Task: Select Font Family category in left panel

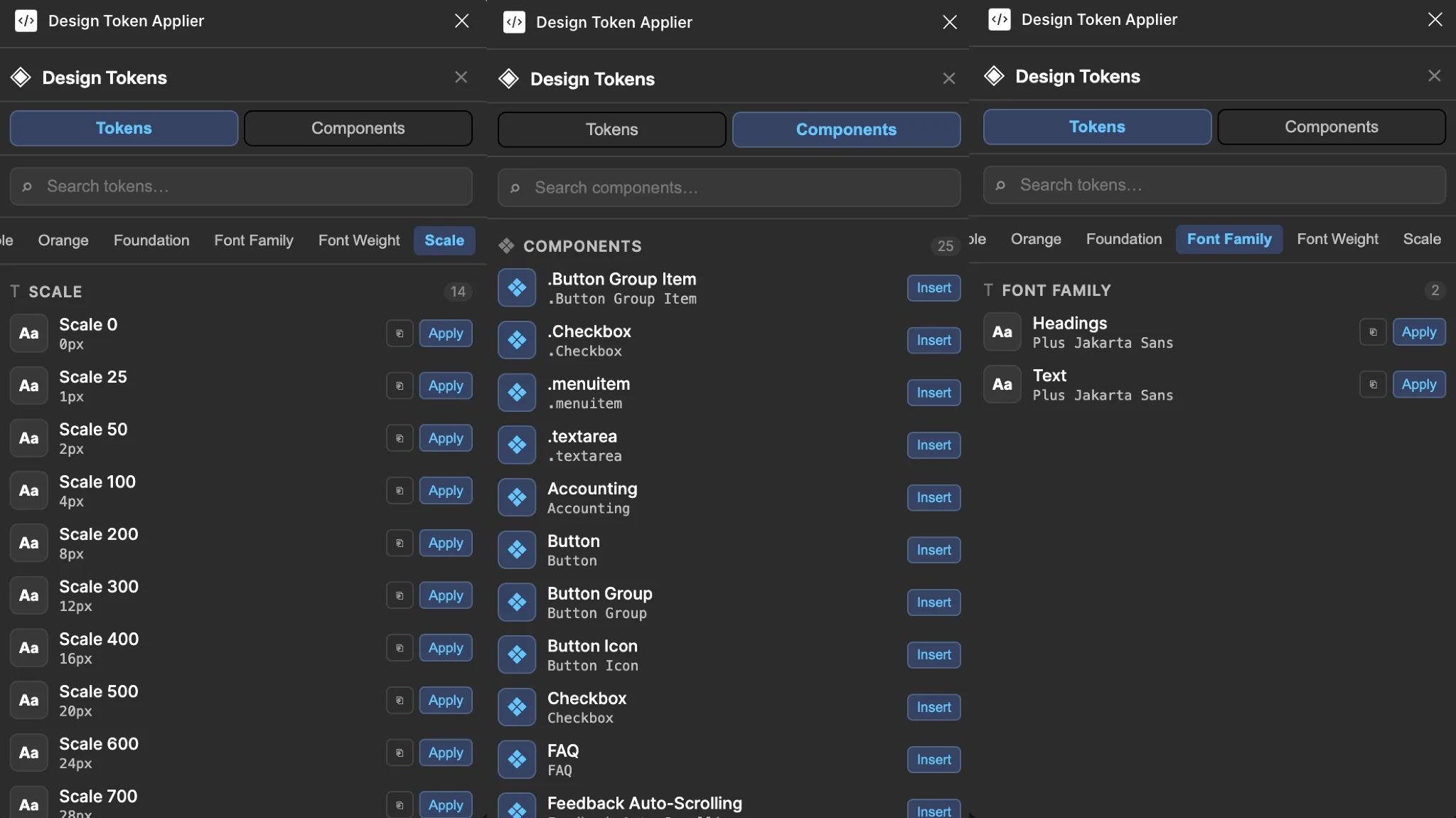Action: [254, 240]
